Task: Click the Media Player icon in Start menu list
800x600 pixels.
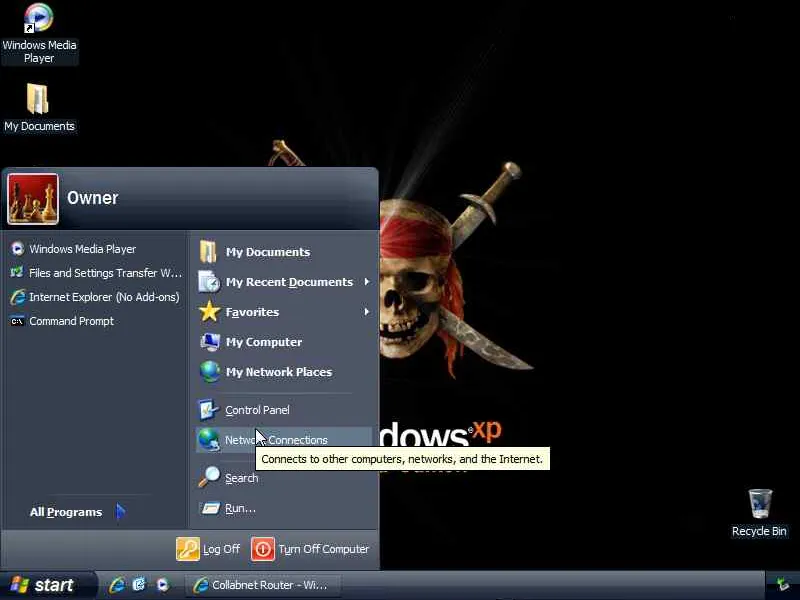Action: point(17,248)
